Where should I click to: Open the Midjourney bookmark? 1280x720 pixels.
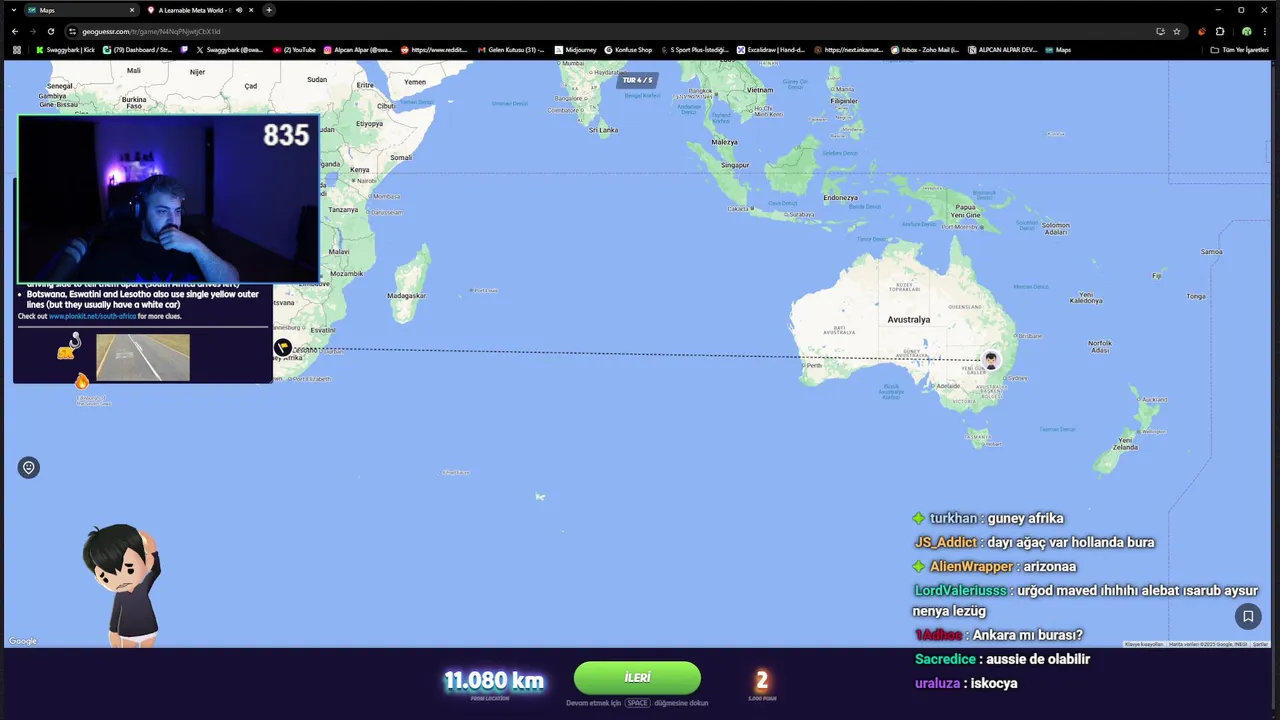coord(575,49)
